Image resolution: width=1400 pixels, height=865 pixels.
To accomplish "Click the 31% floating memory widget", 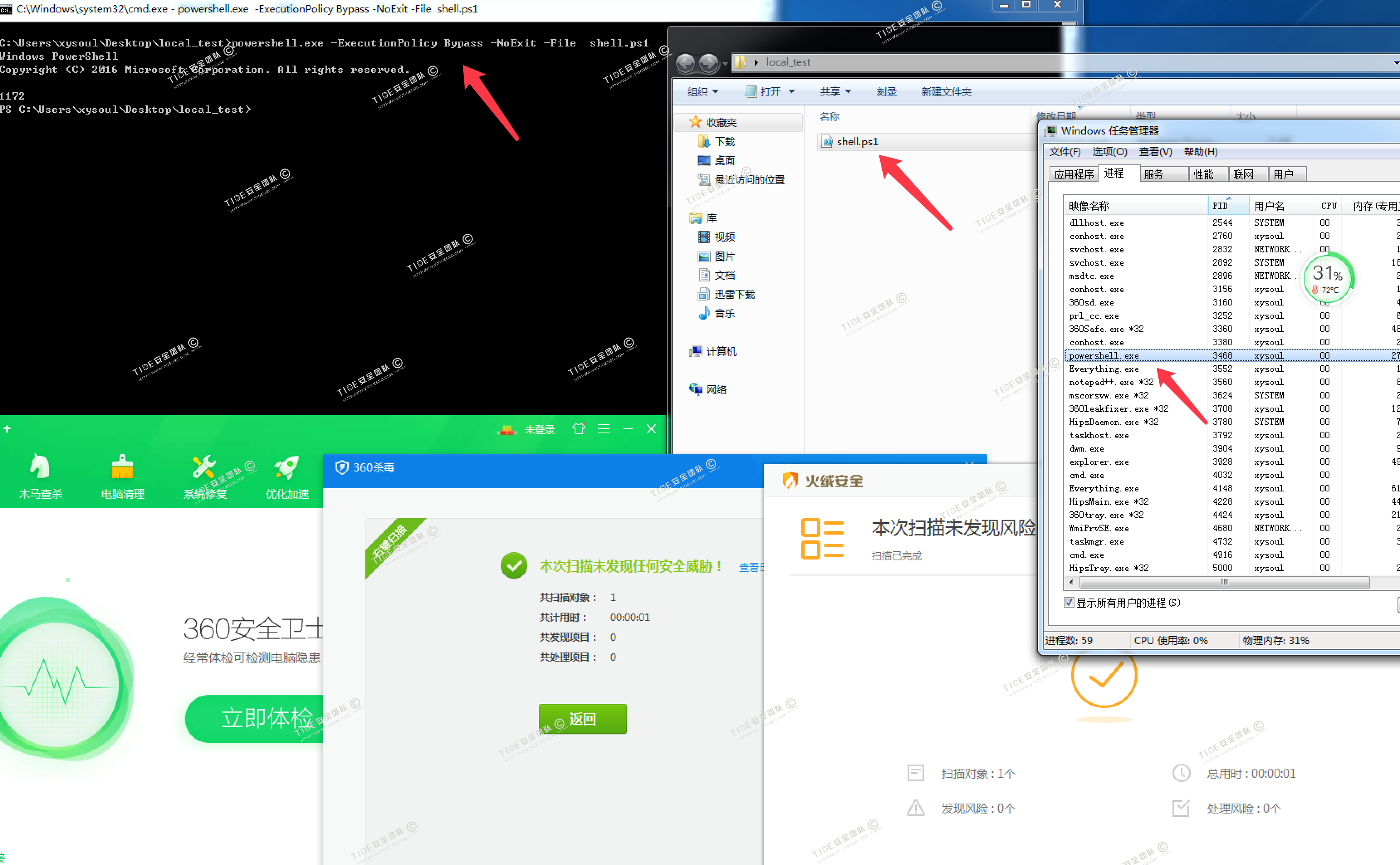I will click(x=1327, y=279).
